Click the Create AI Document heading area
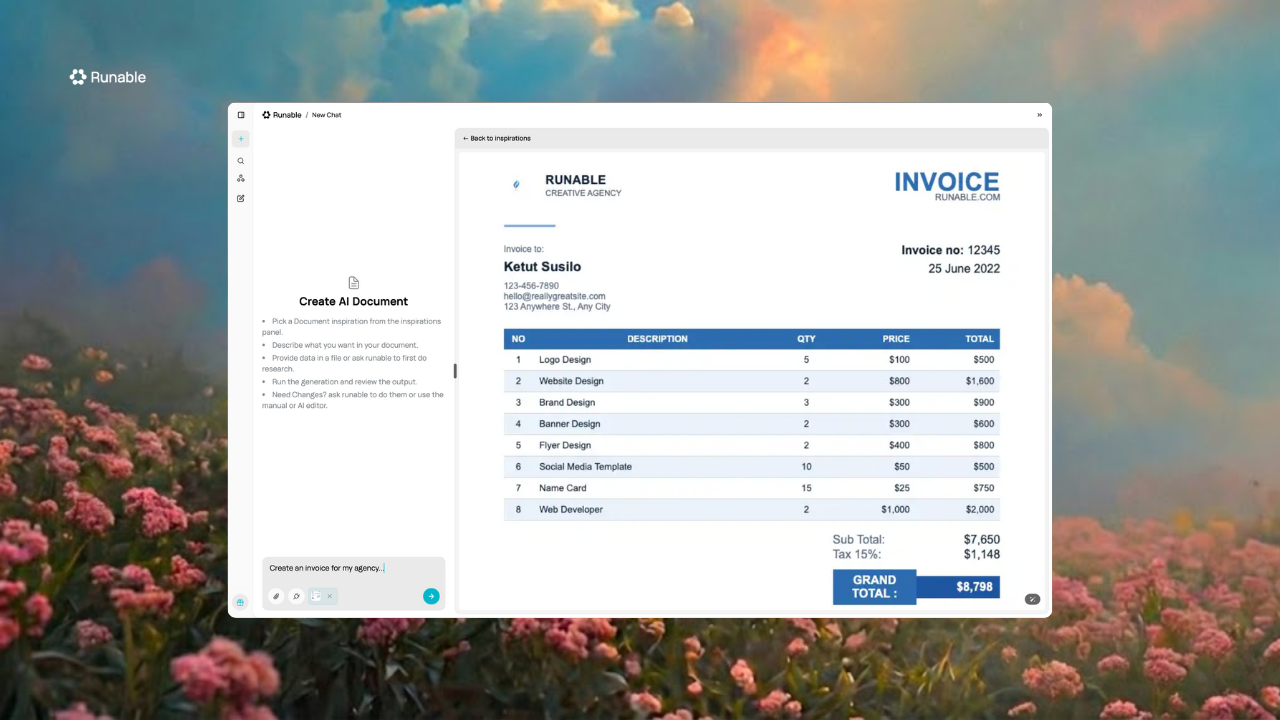The height and width of the screenshot is (720, 1280). coord(353,301)
